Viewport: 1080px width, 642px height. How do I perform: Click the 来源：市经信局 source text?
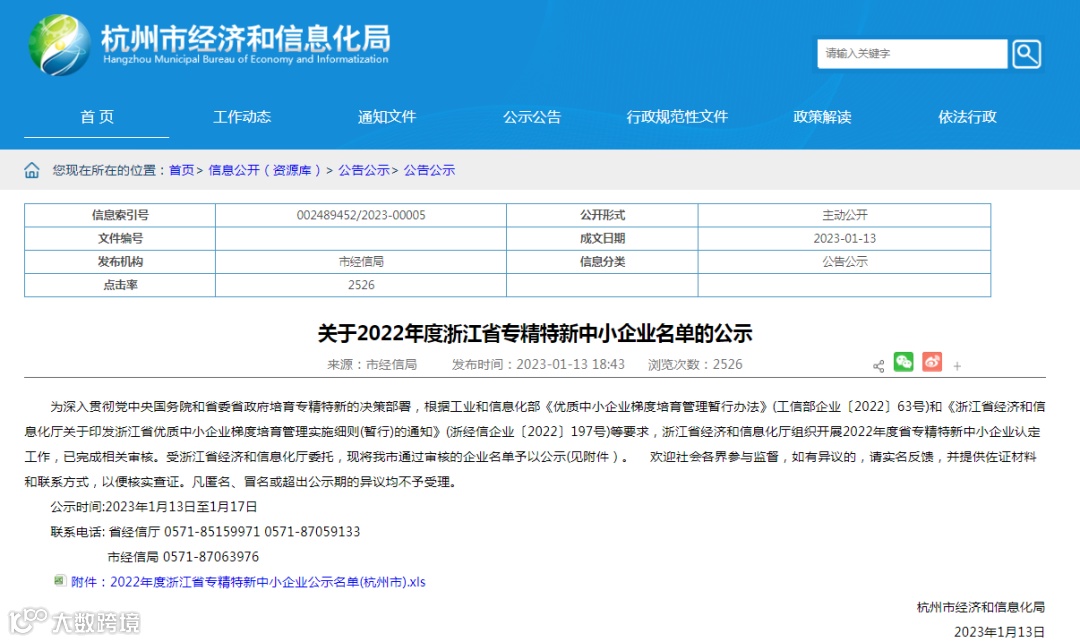point(372,364)
